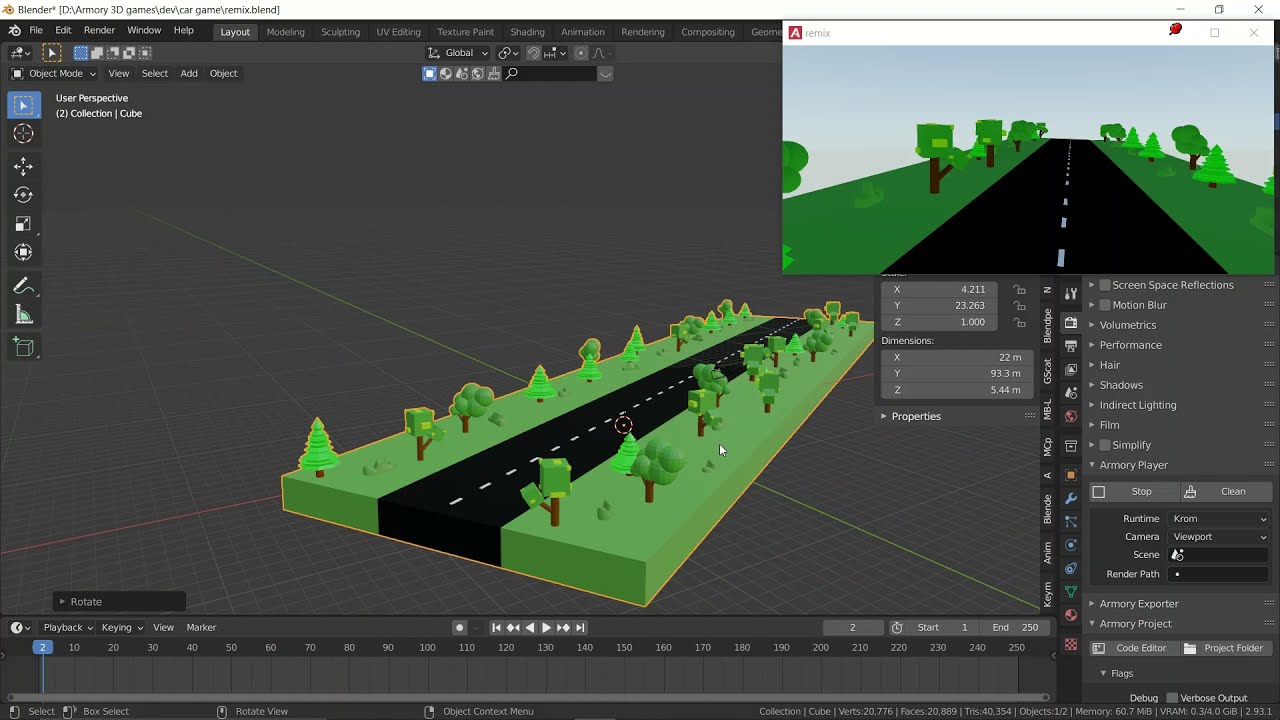Collapse the Armory Player panel
Image resolution: width=1280 pixels, height=720 pixels.
pos(1133,465)
